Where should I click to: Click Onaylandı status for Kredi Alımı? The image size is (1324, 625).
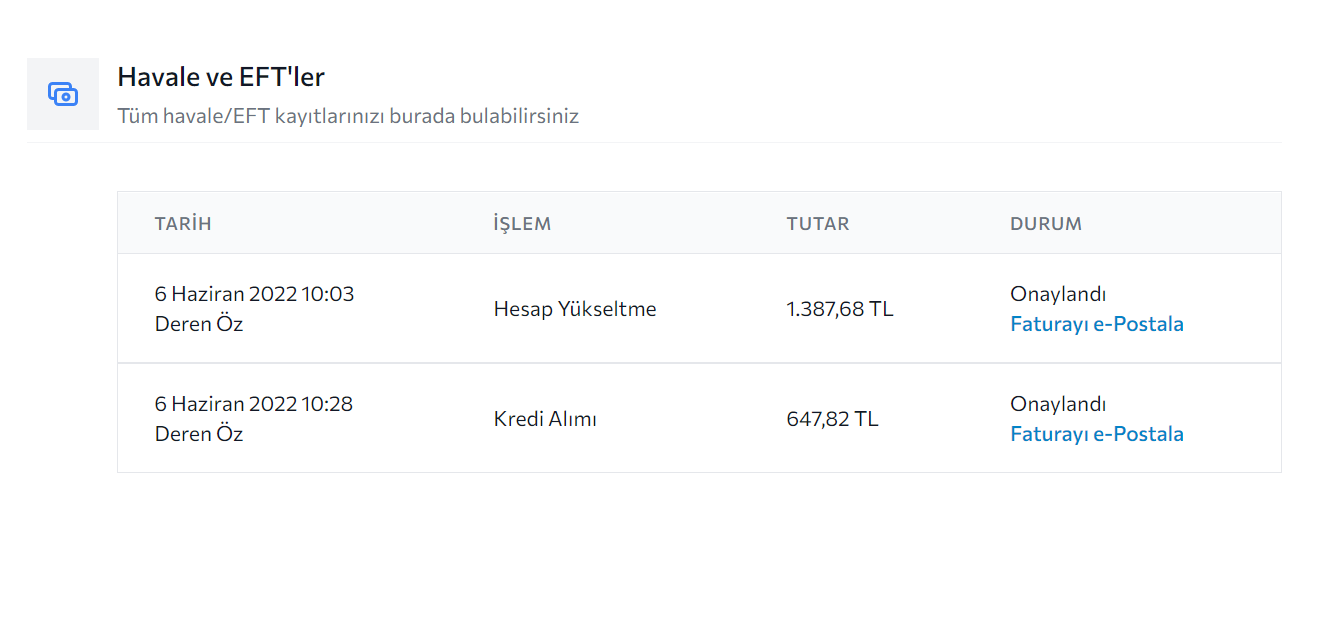pyautogui.click(x=1058, y=404)
